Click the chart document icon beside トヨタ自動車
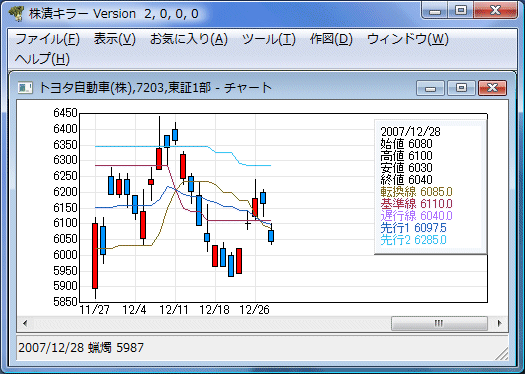Viewport: 525px width, 374px height. point(25,88)
